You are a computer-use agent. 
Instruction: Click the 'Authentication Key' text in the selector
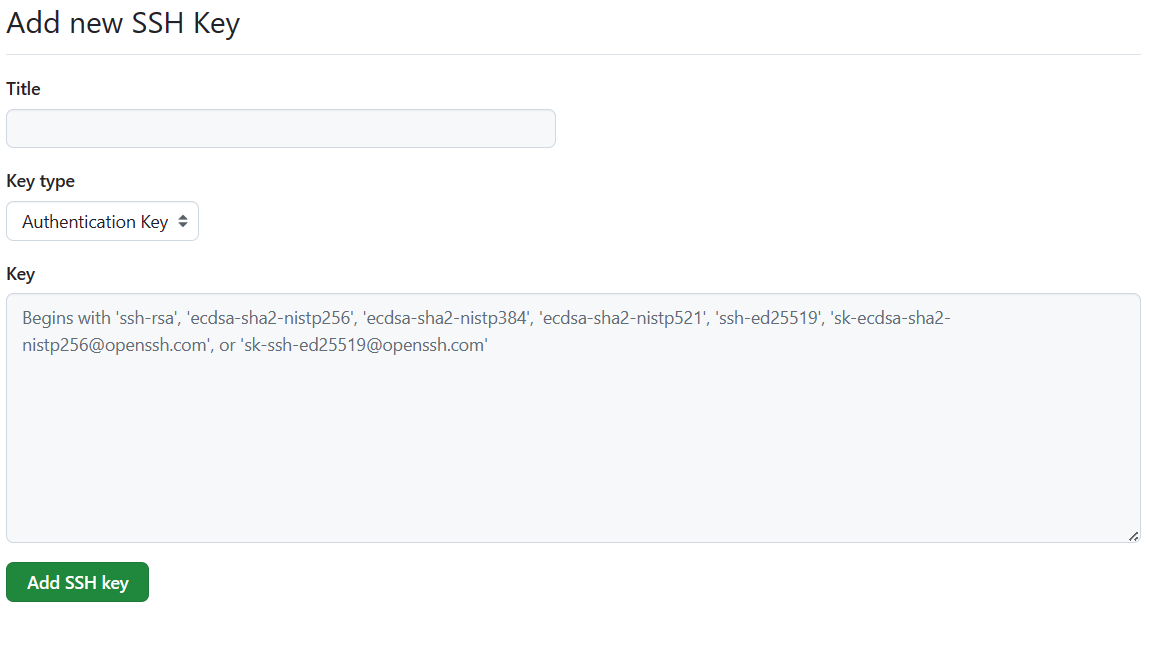tap(94, 222)
